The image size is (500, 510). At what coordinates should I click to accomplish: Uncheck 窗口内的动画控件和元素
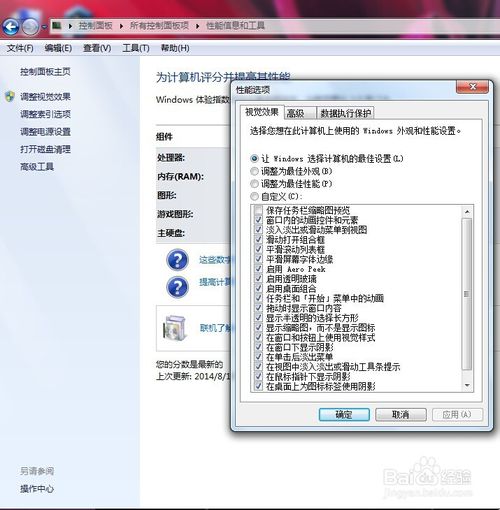click(x=258, y=220)
